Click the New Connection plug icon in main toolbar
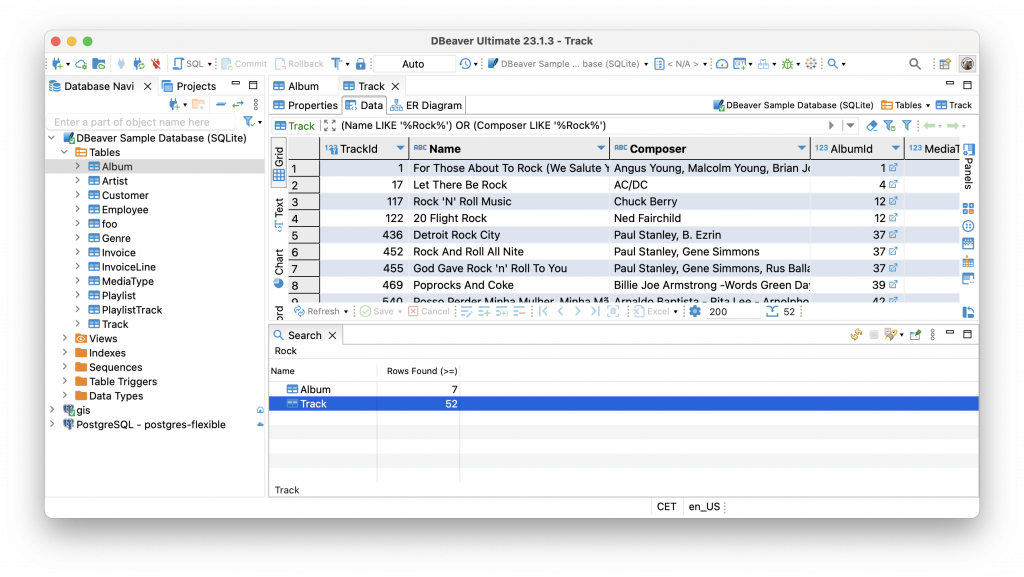This screenshot has height=577, width=1024. point(57,64)
